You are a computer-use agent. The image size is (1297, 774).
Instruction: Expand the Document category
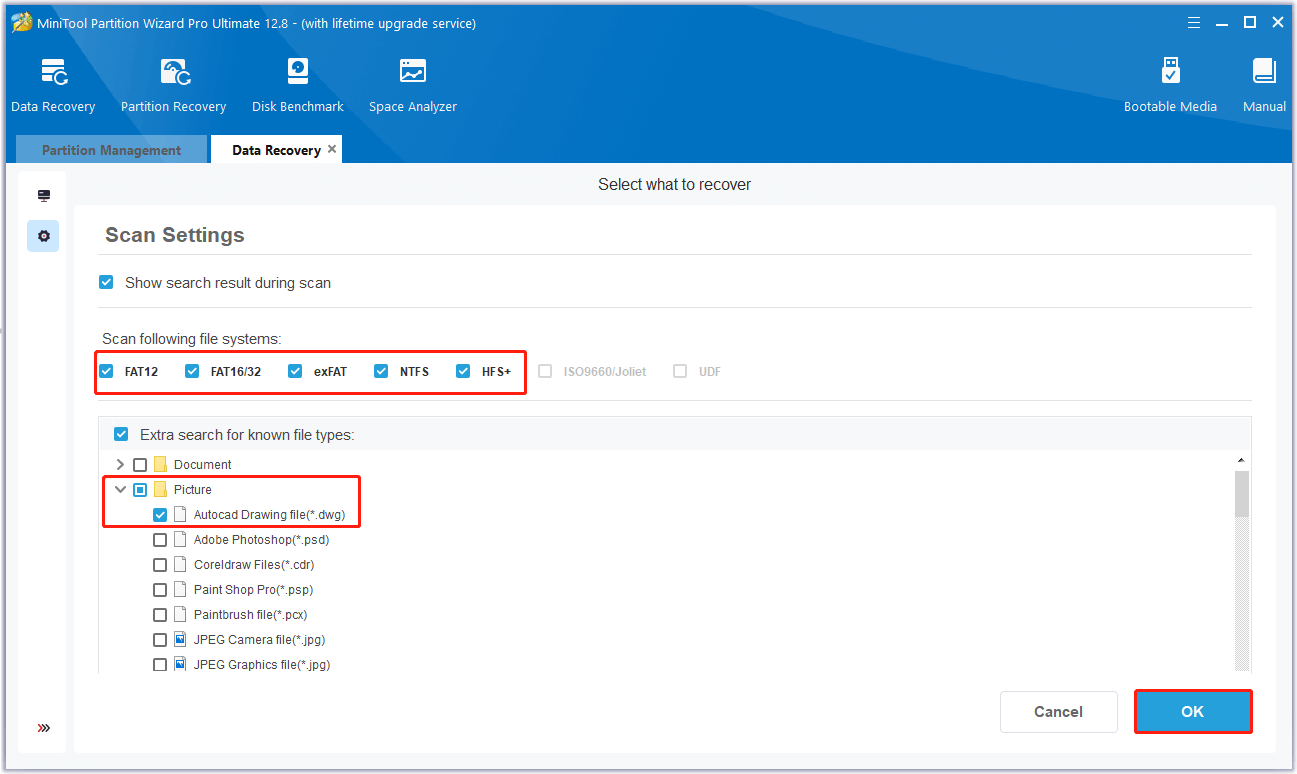(x=121, y=465)
